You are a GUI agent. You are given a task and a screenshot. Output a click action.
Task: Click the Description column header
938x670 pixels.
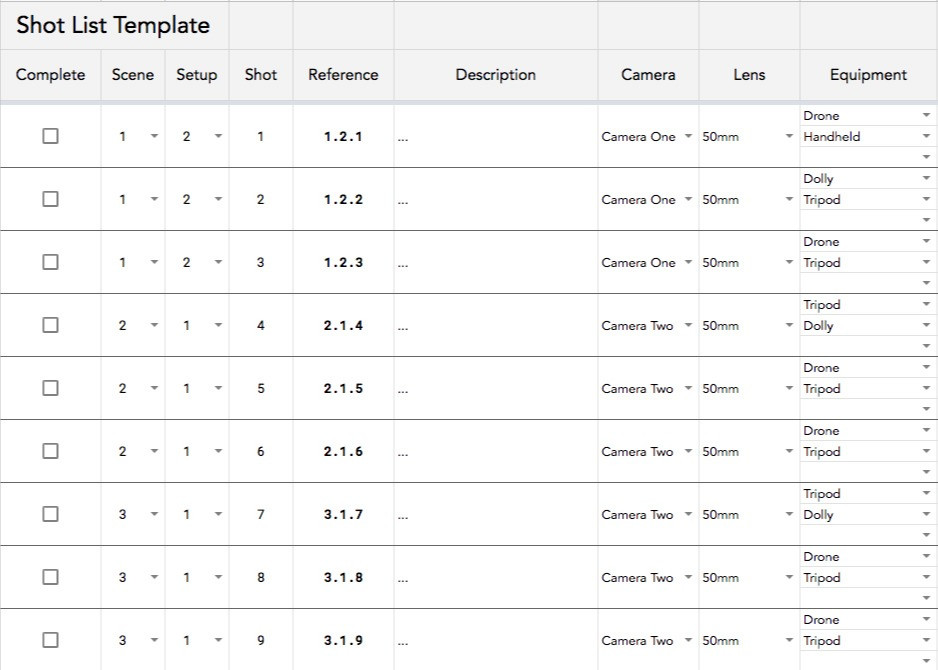tap(495, 75)
